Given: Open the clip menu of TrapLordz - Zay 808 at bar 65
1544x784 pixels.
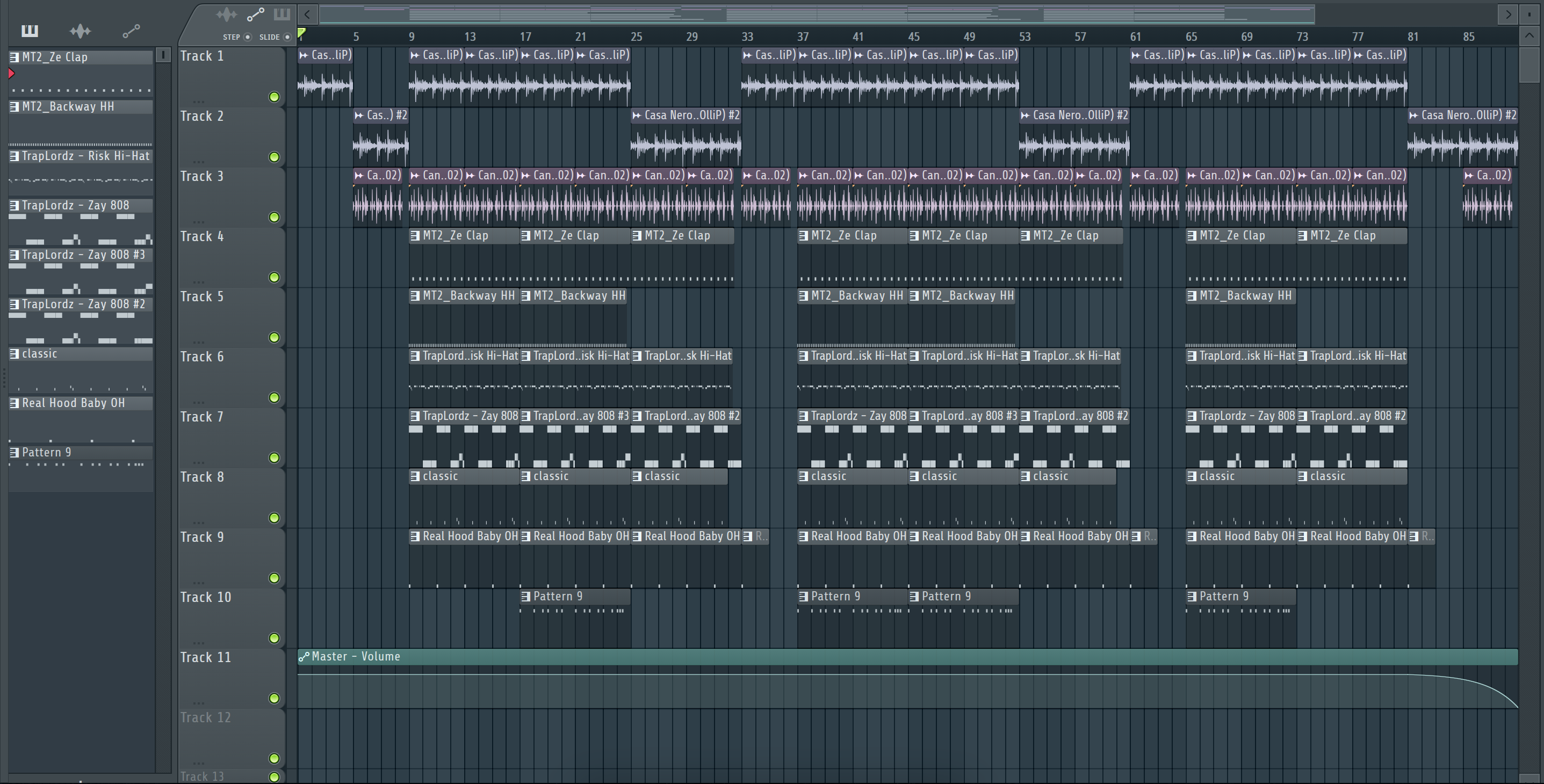Looking at the screenshot, I should pos(1192,416).
